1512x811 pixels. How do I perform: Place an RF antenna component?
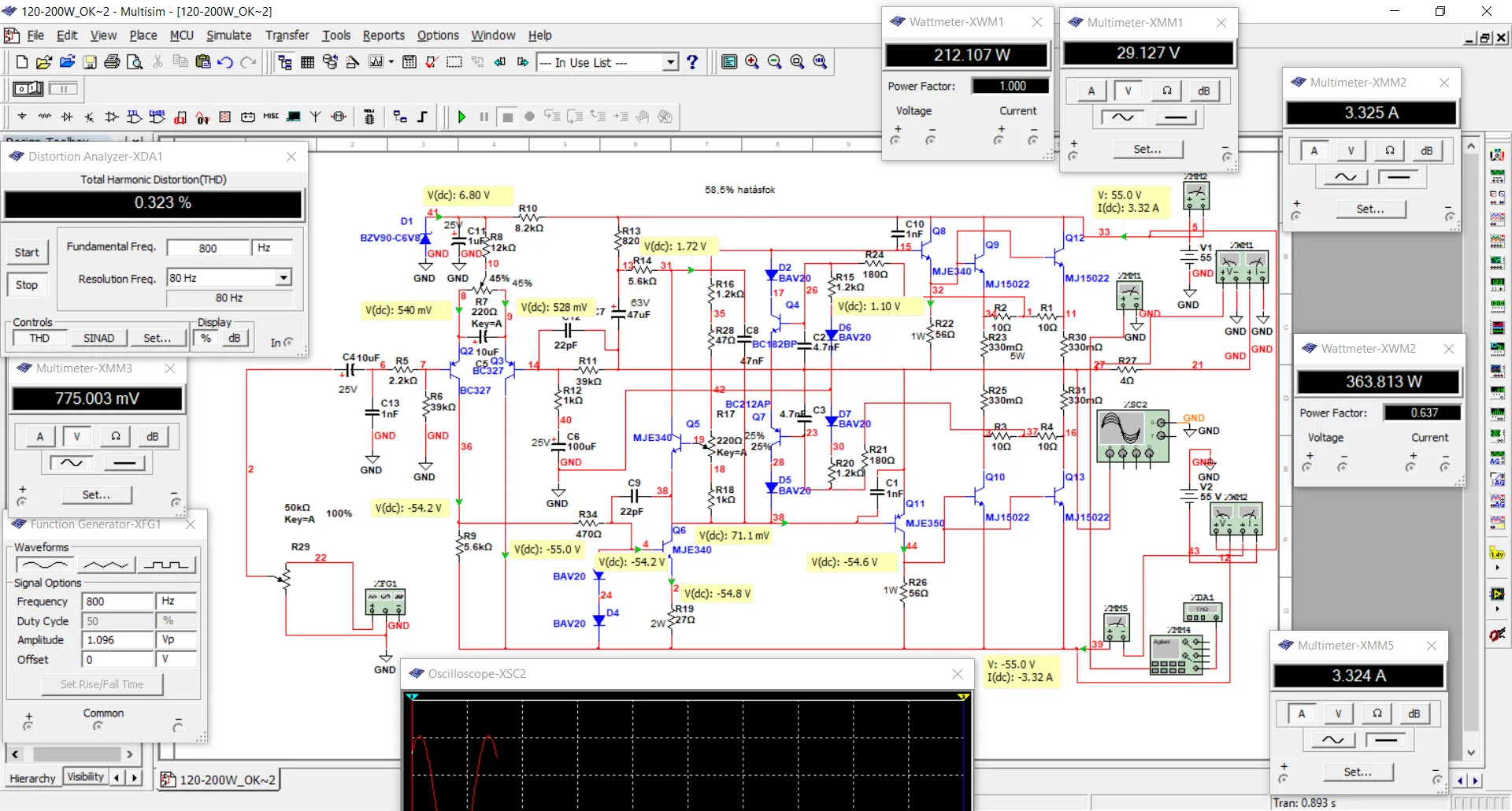click(316, 117)
